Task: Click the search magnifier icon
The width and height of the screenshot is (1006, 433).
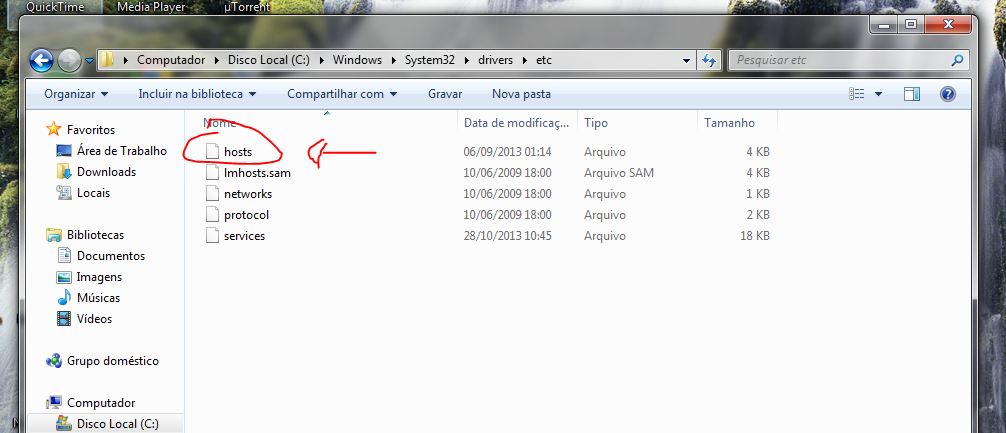Action: [957, 60]
